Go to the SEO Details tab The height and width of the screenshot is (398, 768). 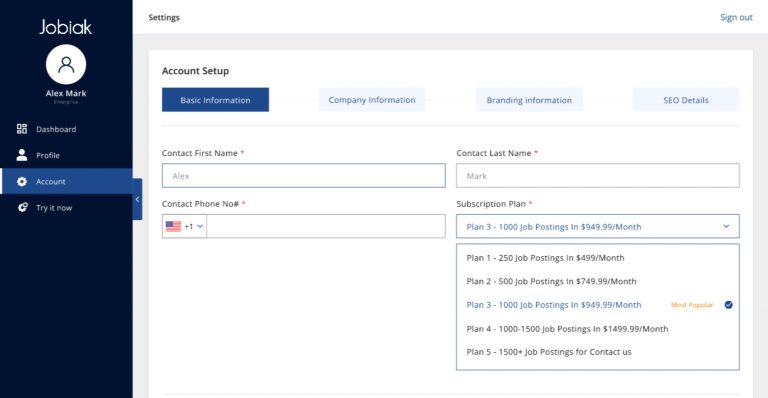pyautogui.click(x=686, y=100)
